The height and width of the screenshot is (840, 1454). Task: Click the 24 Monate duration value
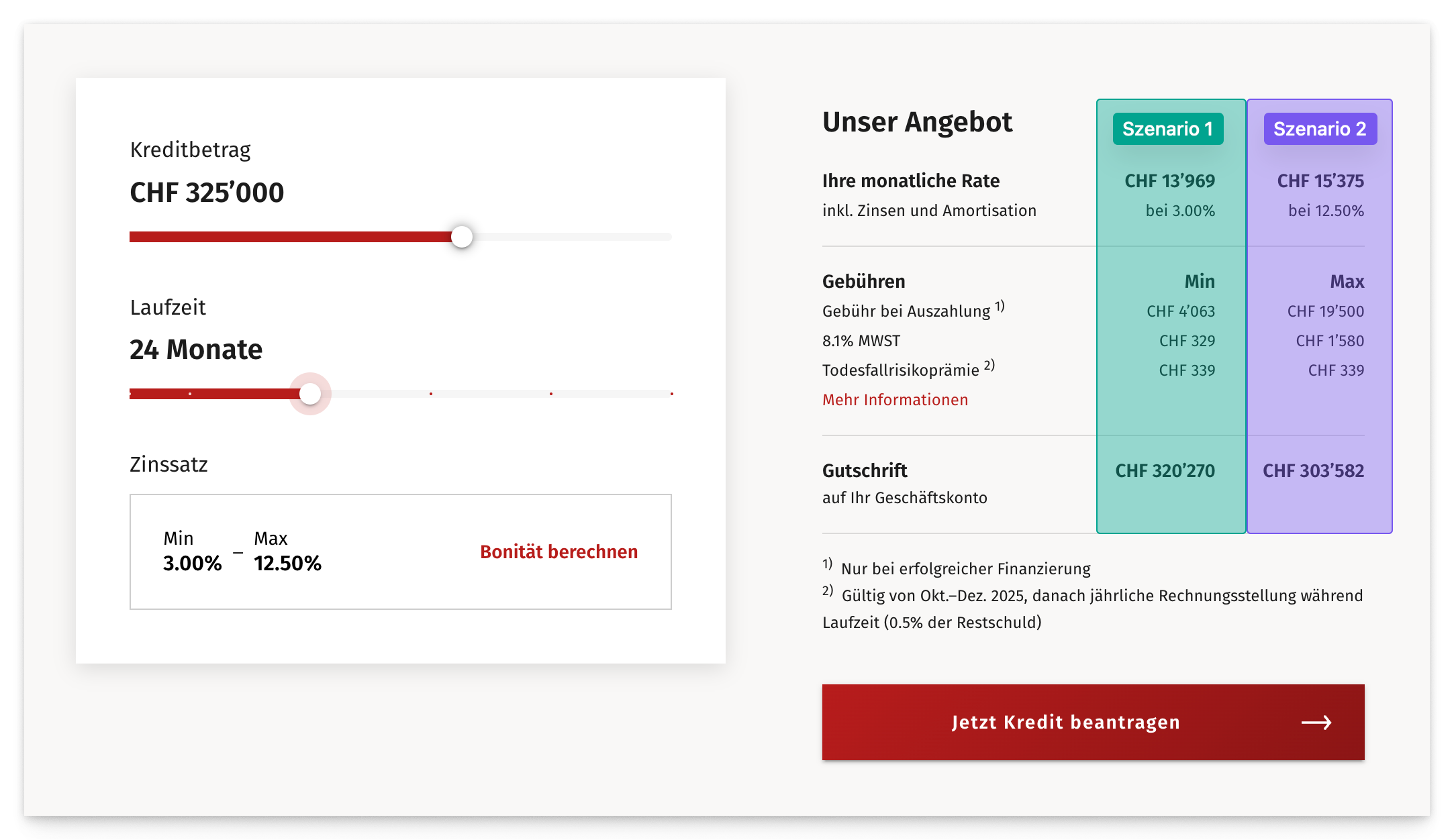(196, 350)
